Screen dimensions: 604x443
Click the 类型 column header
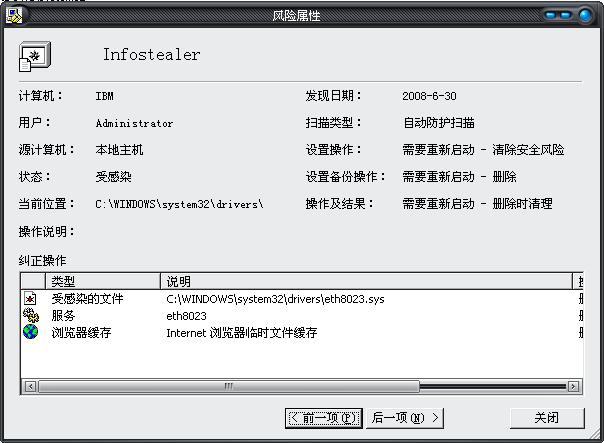103,281
